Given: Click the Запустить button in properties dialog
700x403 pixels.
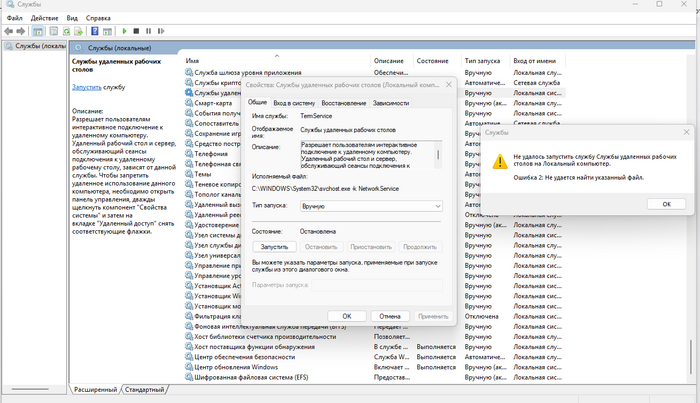Looking at the screenshot, I should 274,247.
